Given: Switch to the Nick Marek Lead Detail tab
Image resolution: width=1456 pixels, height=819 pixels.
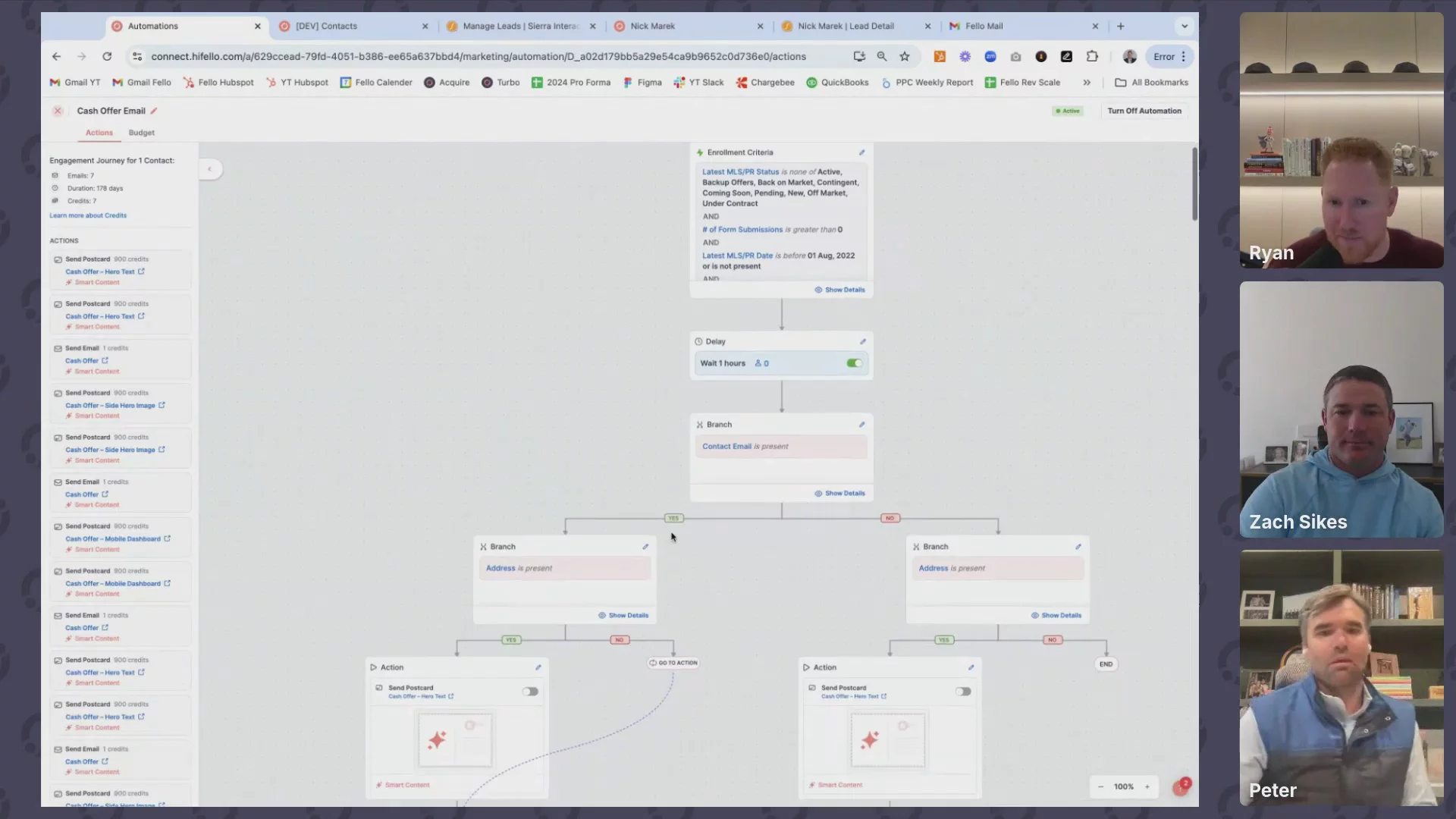Looking at the screenshot, I should [x=856, y=26].
